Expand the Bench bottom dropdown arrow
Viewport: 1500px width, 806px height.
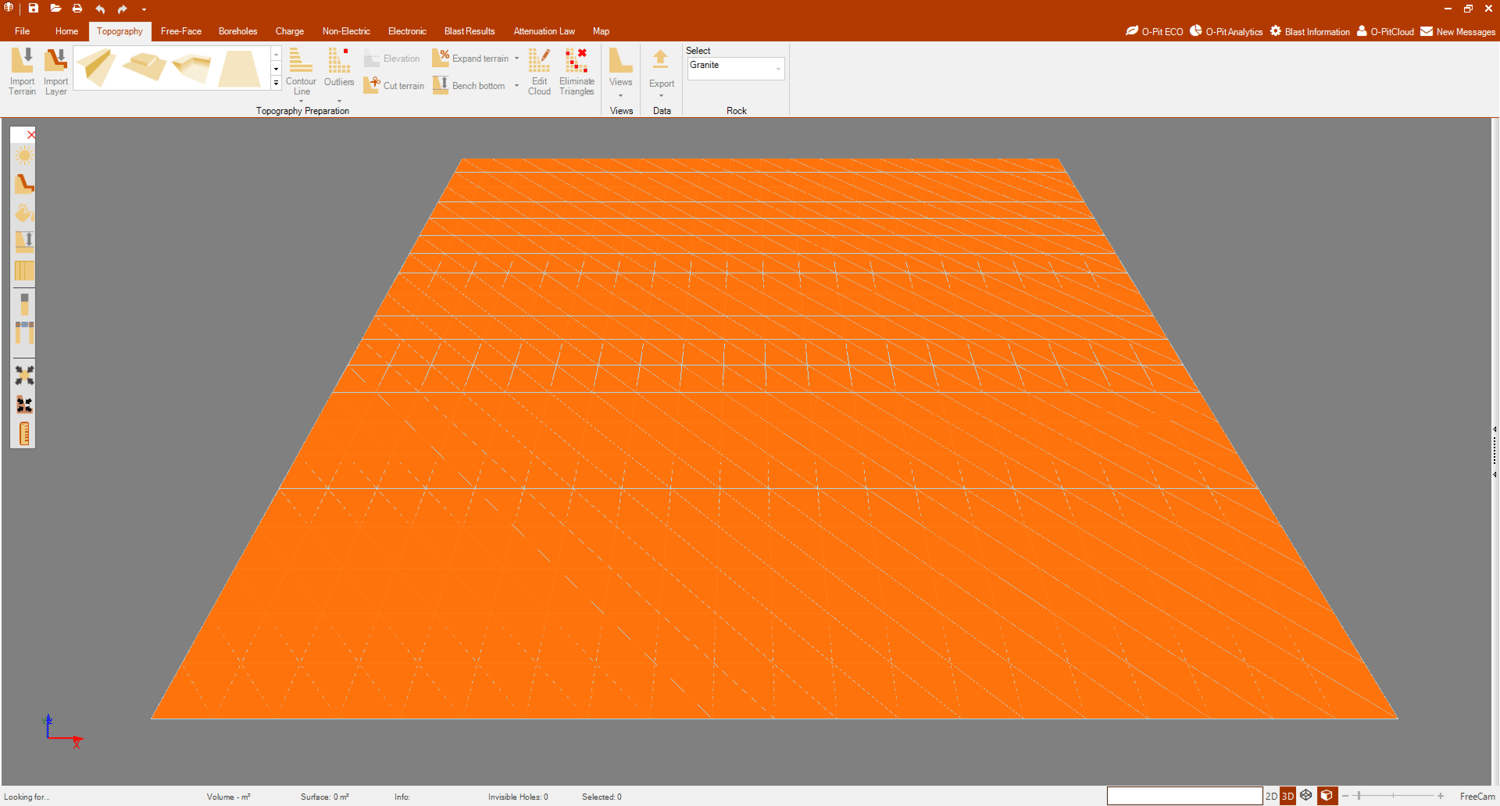[517, 86]
